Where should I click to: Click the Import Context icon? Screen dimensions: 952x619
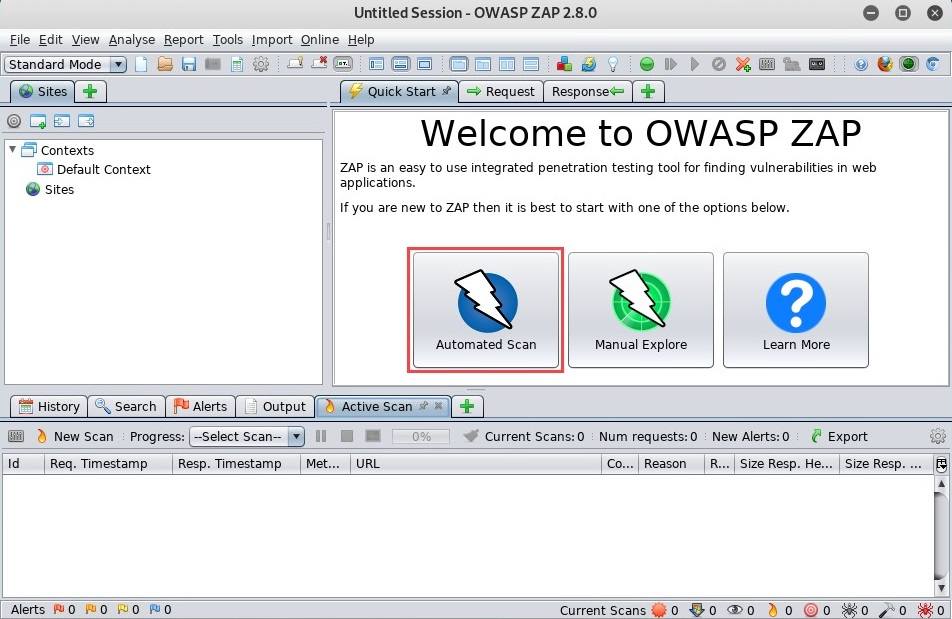[62, 121]
